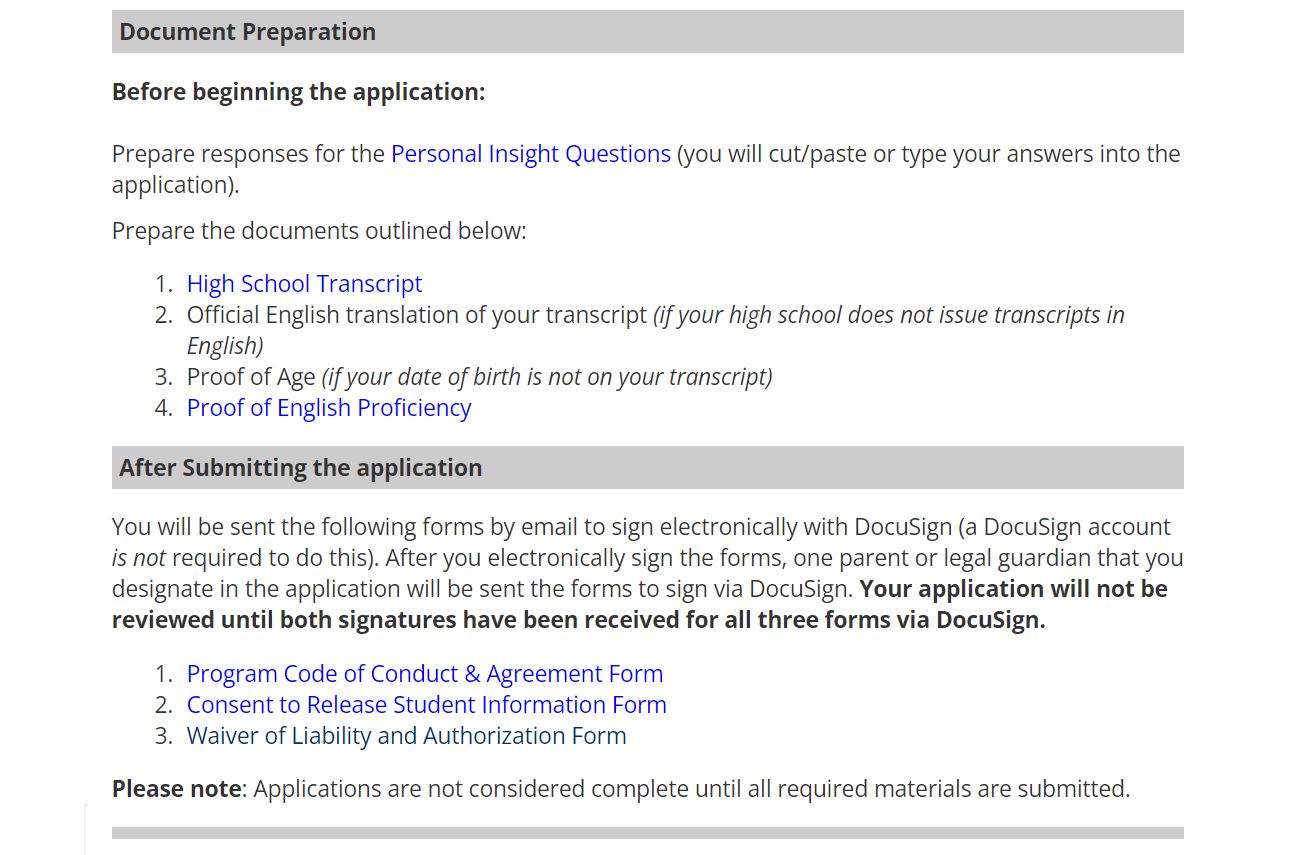Open Consent to Release Student Information Form
This screenshot has height=855, width=1305.
[426, 705]
